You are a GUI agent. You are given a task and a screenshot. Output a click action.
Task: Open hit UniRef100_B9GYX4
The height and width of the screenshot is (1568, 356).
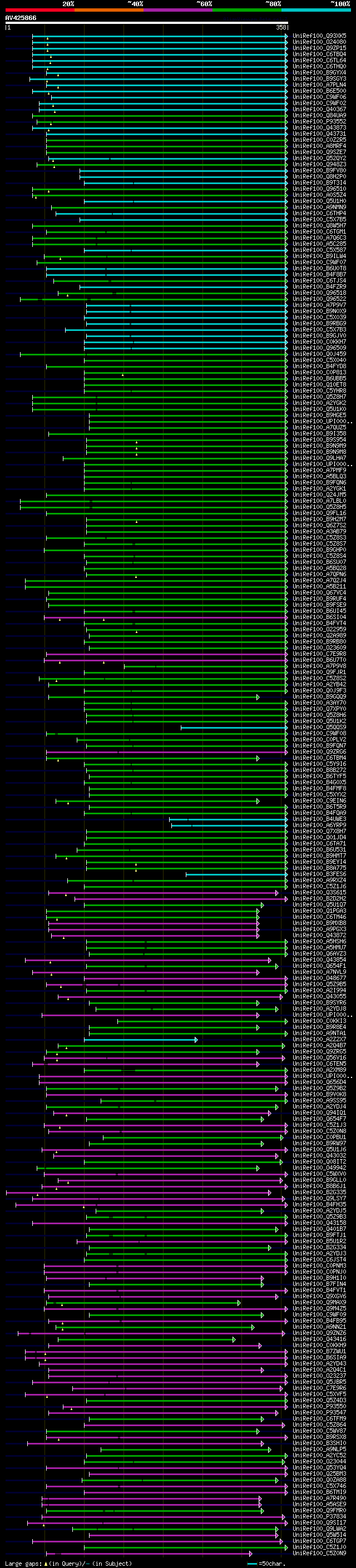pyautogui.click(x=319, y=72)
